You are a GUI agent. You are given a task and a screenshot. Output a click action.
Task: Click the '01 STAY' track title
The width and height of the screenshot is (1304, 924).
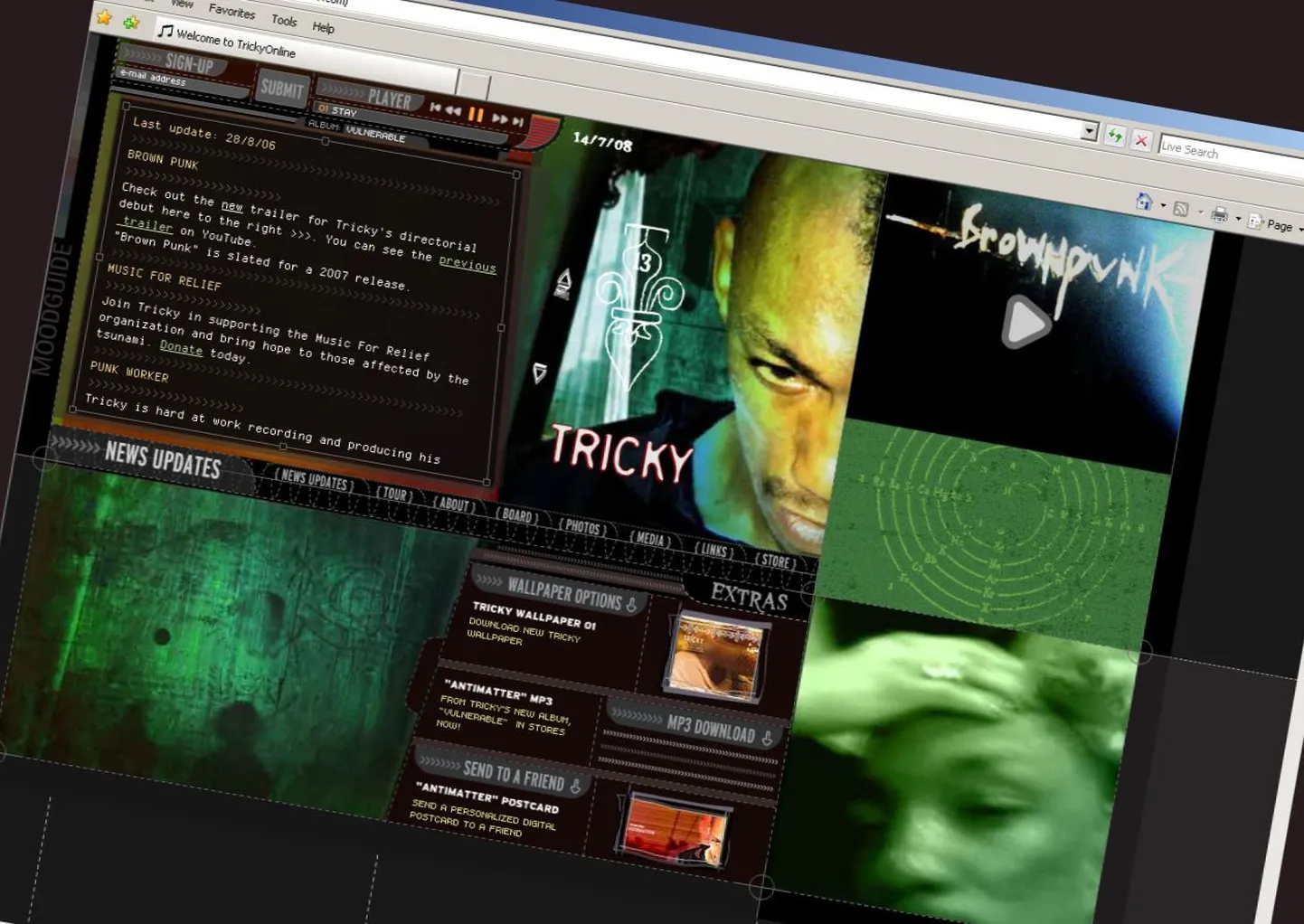[338, 110]
